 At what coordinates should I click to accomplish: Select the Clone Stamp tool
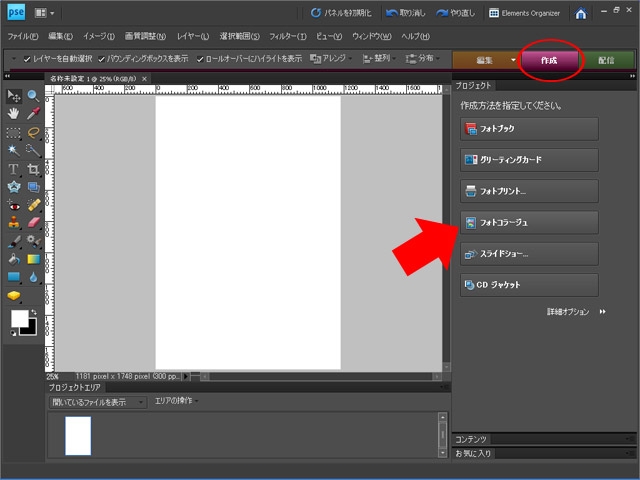[x=13, y=223]
